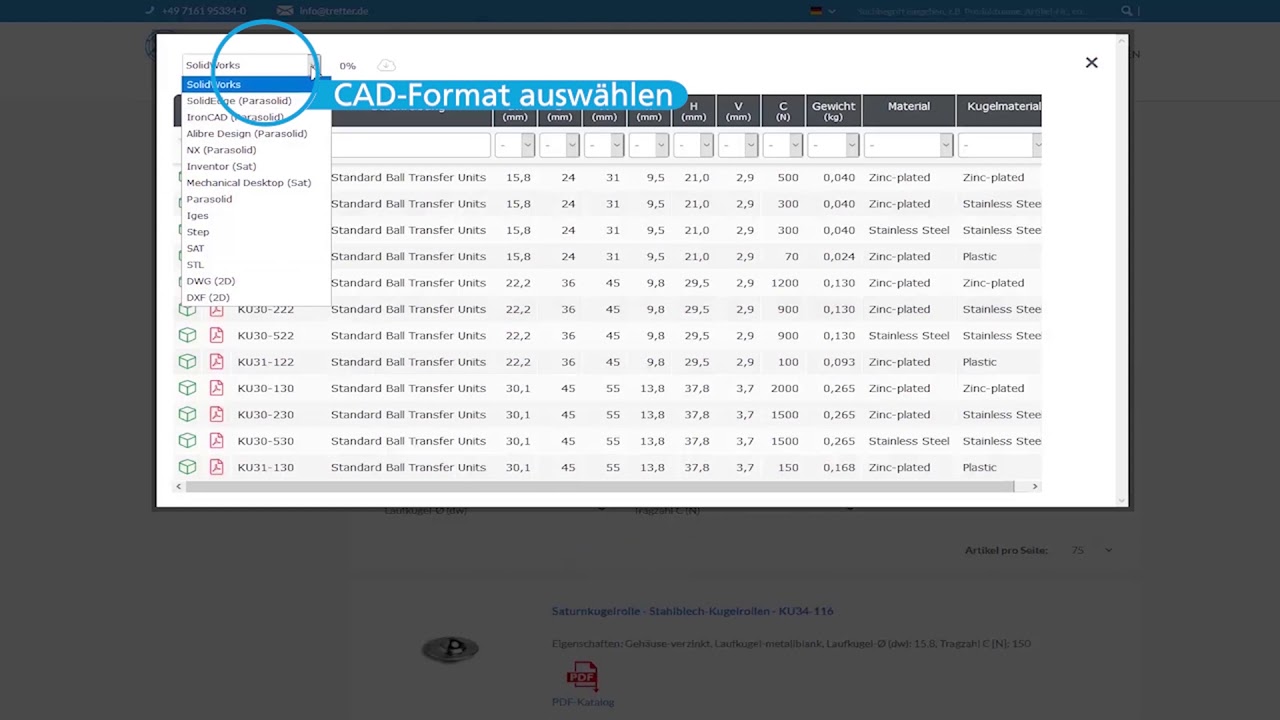The height and width of the screenshot is (720, 1280).
Task: Choose NX (Parasolid) format
Action: click(255, 150)
